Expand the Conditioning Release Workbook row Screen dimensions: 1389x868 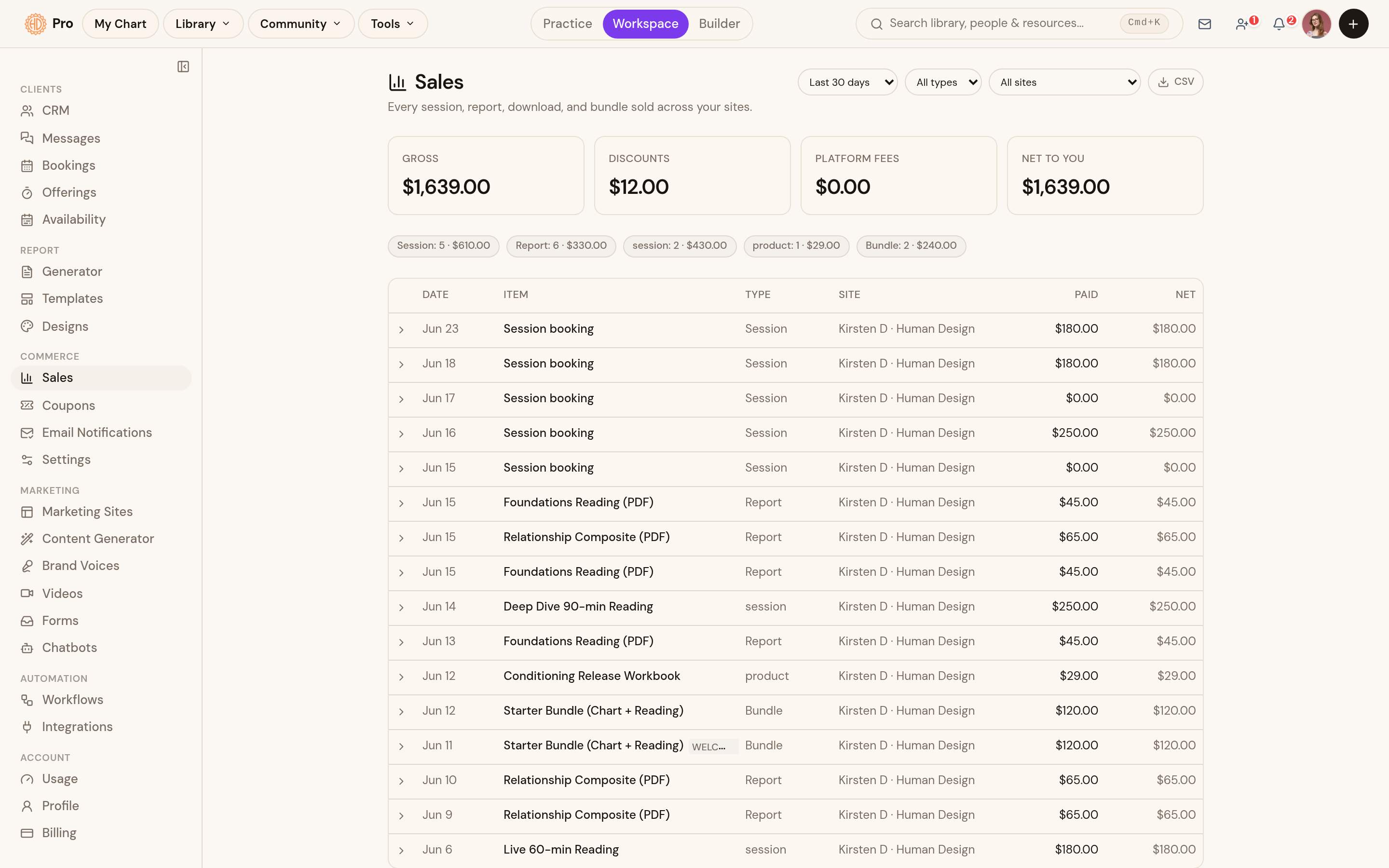pos(401,677)
